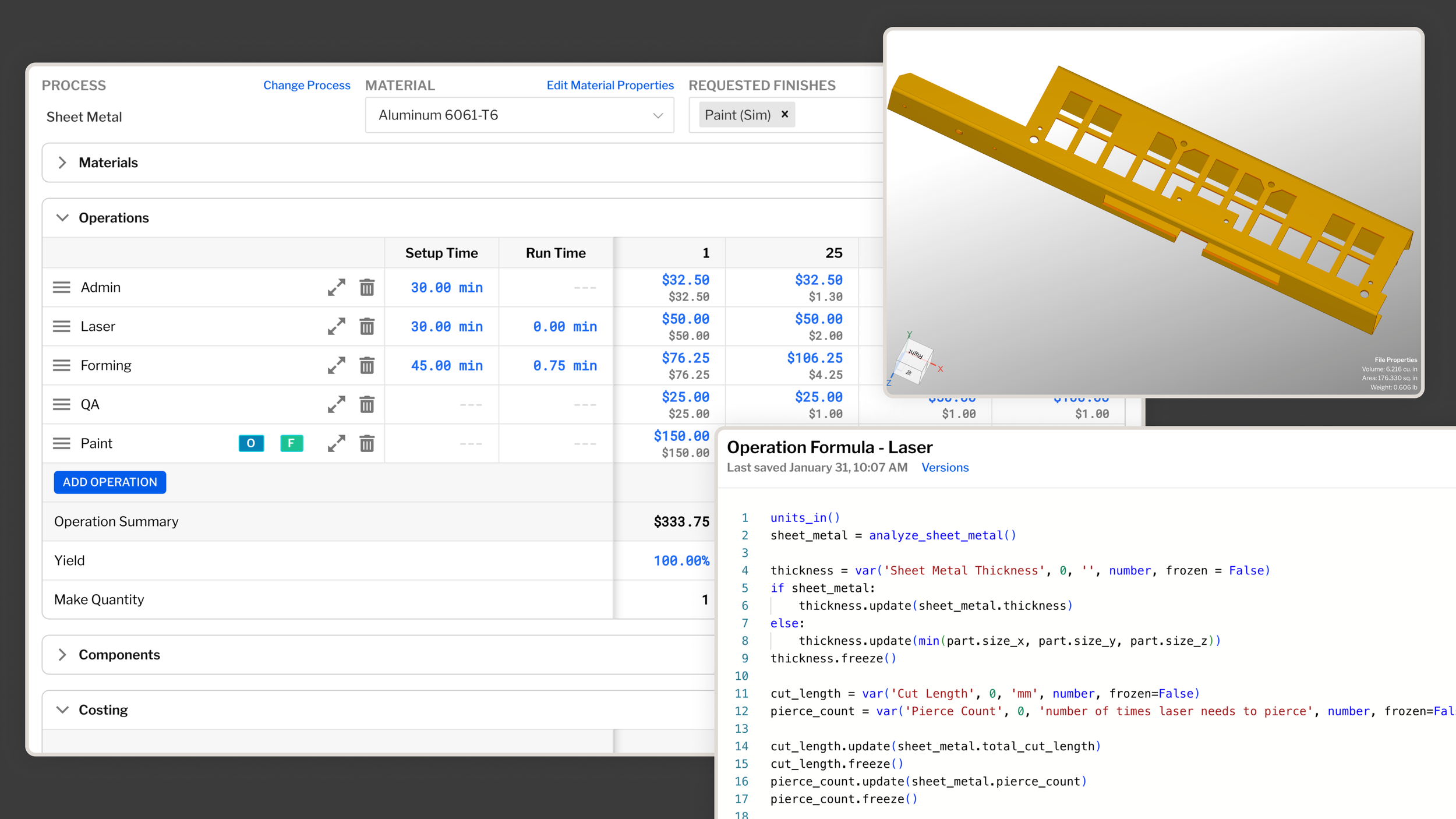Viewport: 1456px width, 819px height.
Task: Delete the Laser operation
Action: click(367, 326)
